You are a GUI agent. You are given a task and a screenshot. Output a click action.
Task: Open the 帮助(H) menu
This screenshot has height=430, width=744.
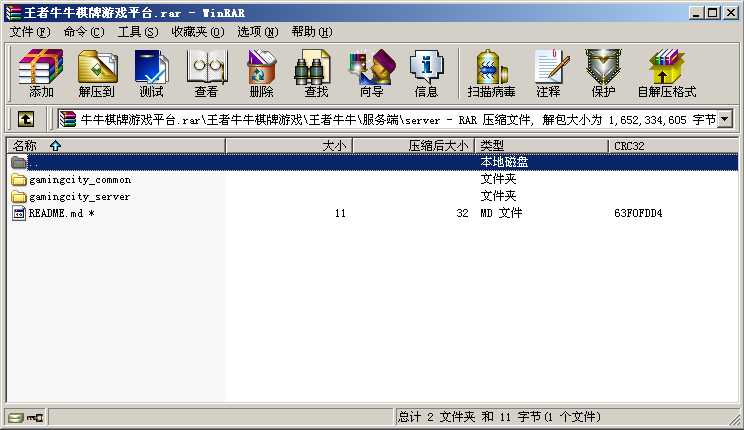coord(312,32)
